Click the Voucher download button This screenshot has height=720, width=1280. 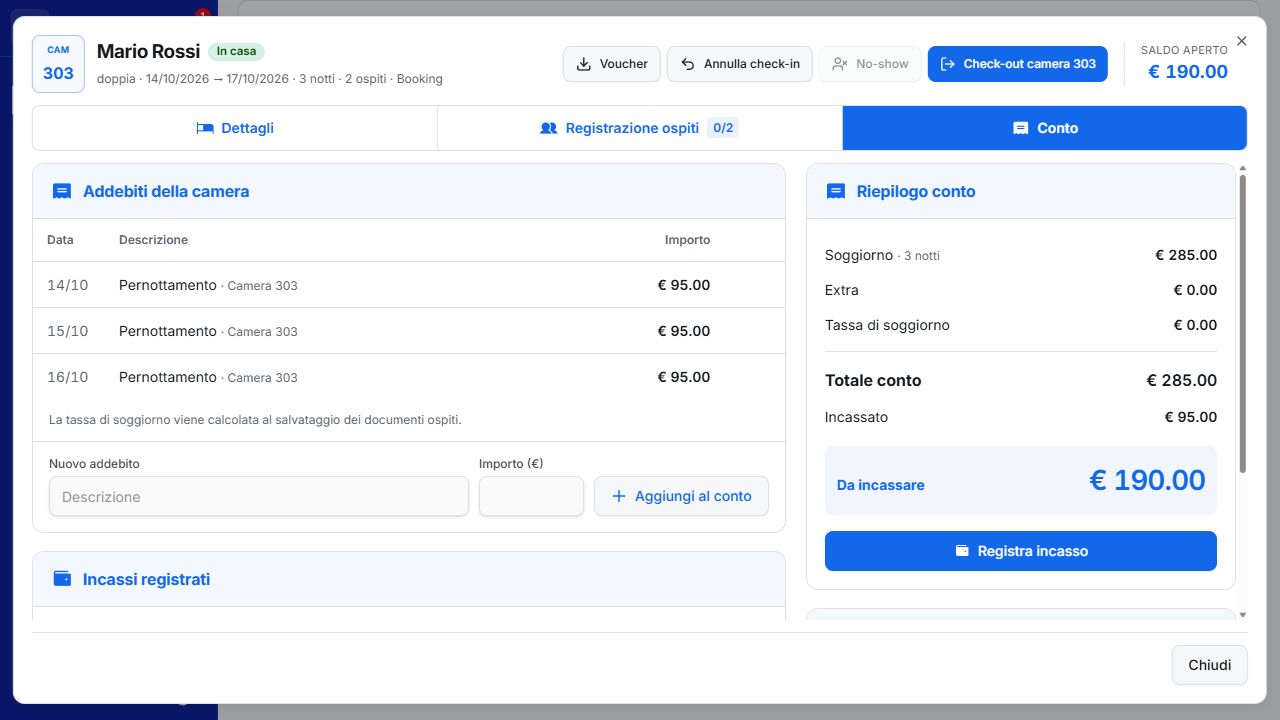tap(611, 64)
